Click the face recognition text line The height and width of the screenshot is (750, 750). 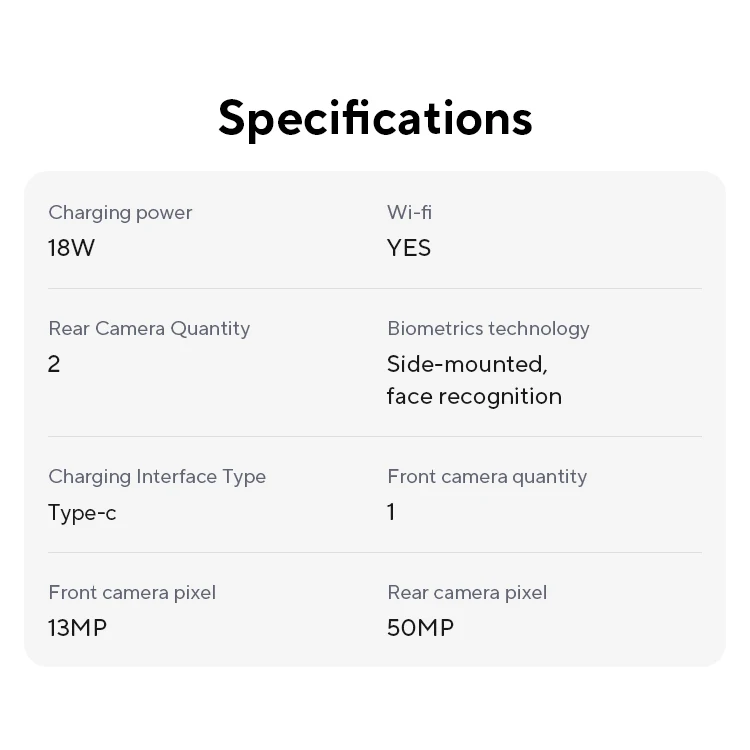click(x=474, y=396)
